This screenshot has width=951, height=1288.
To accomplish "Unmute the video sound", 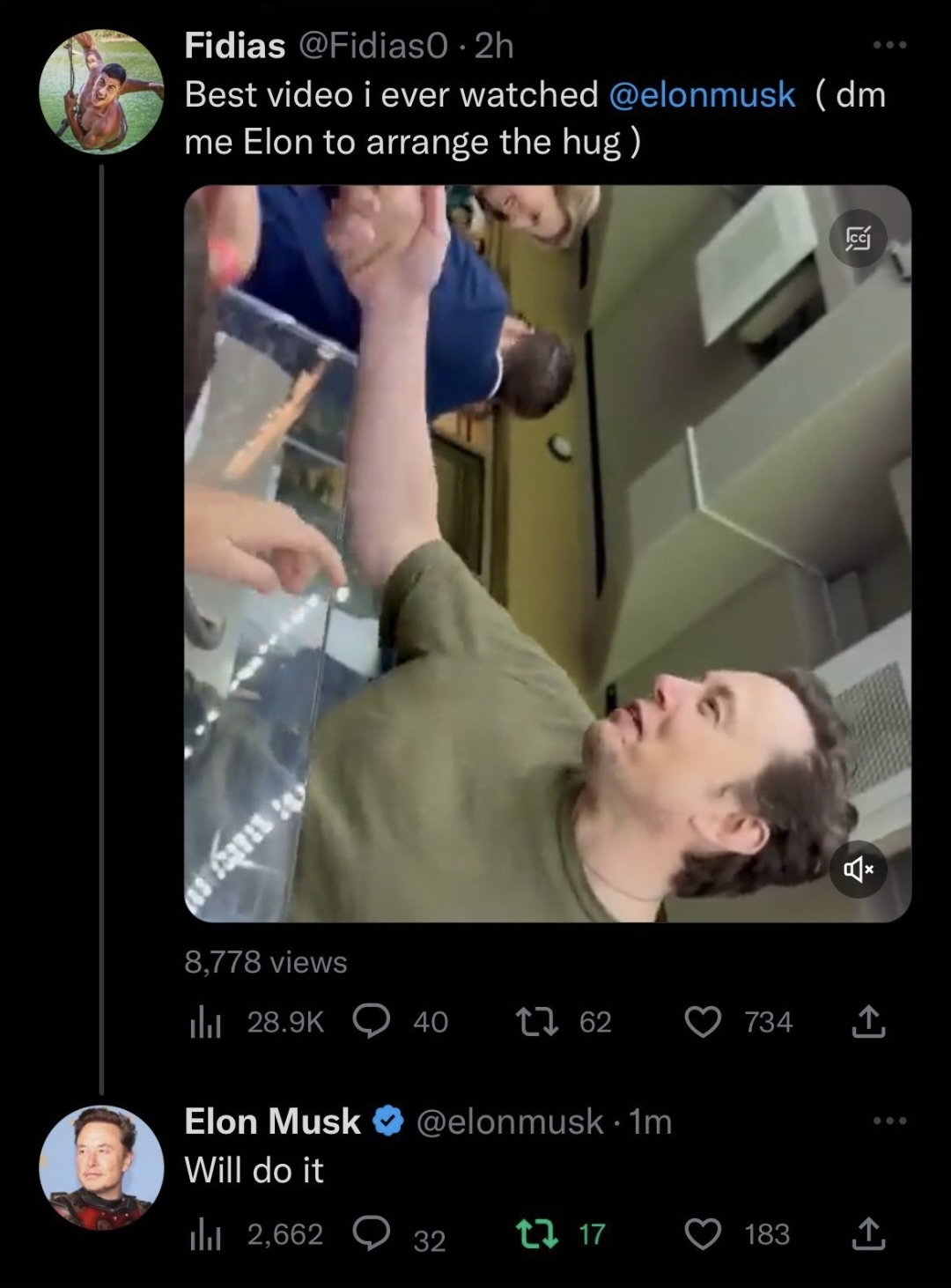I will 859,870.
